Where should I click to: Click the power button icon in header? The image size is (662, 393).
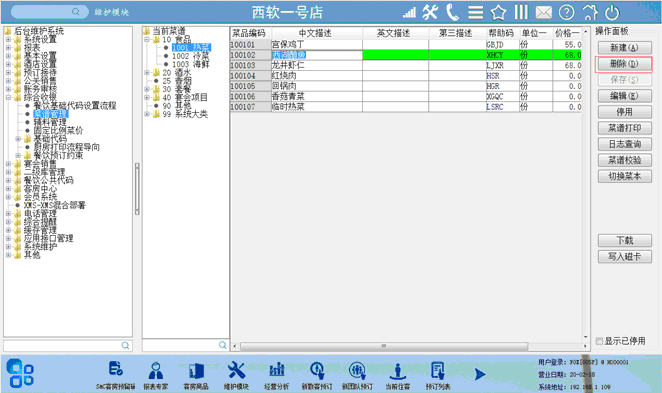coord(612,13)
